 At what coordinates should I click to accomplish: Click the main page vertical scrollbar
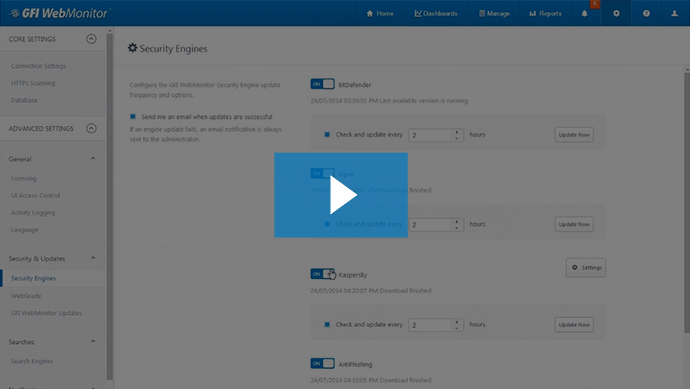tap(687, 202)
